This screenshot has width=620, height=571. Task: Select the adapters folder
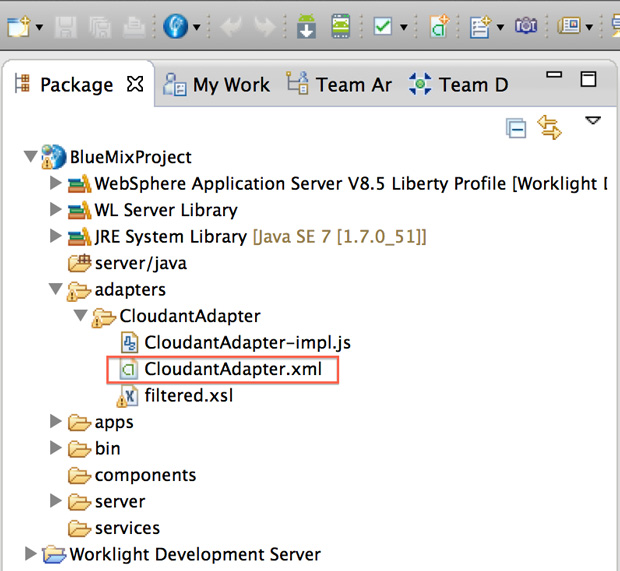[x=130, y=290]
